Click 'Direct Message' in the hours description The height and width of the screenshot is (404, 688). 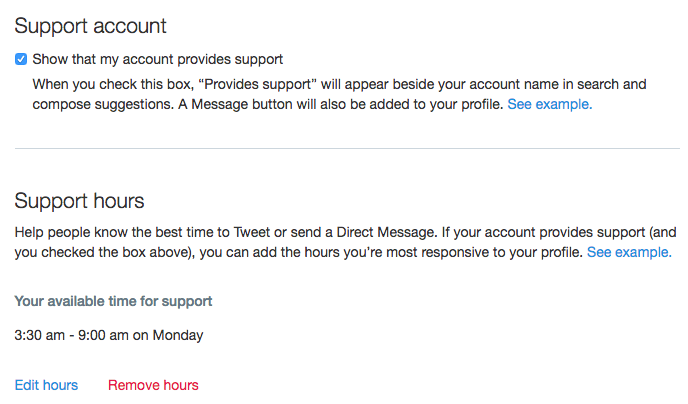(387, 232)
